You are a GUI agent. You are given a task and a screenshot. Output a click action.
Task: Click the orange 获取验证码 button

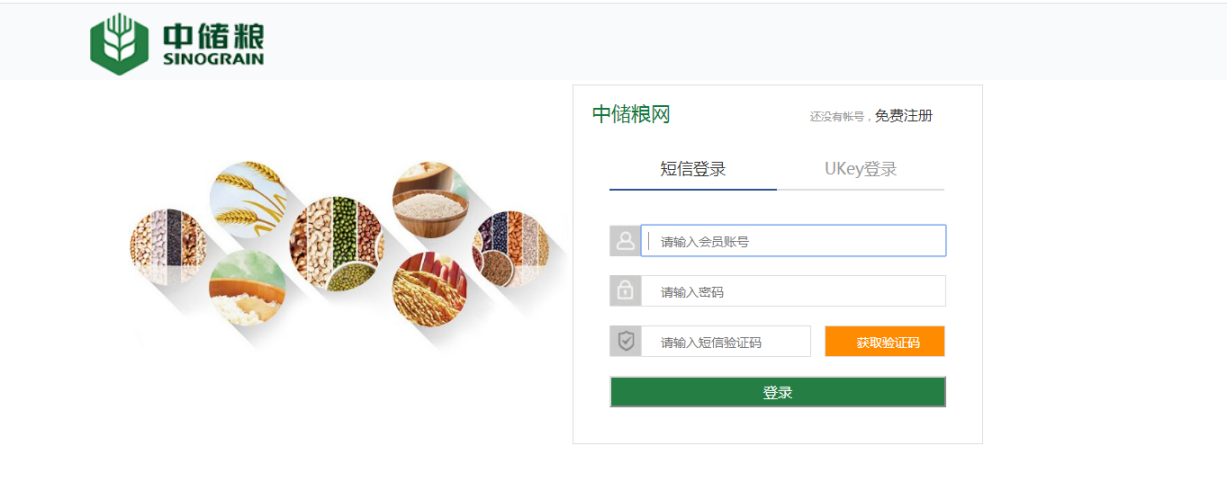pos(885,341)
